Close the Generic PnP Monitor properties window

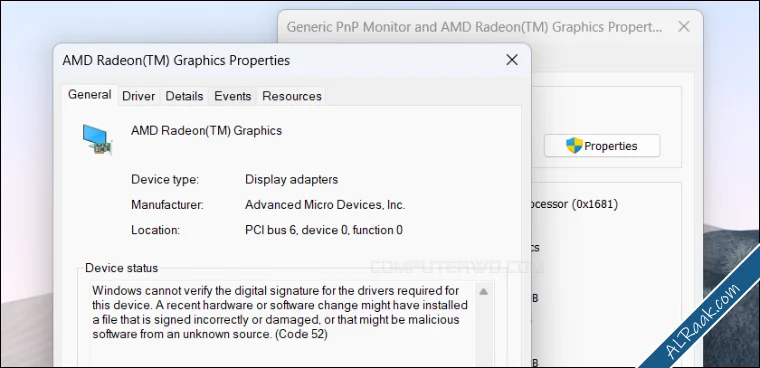point(683,27)
